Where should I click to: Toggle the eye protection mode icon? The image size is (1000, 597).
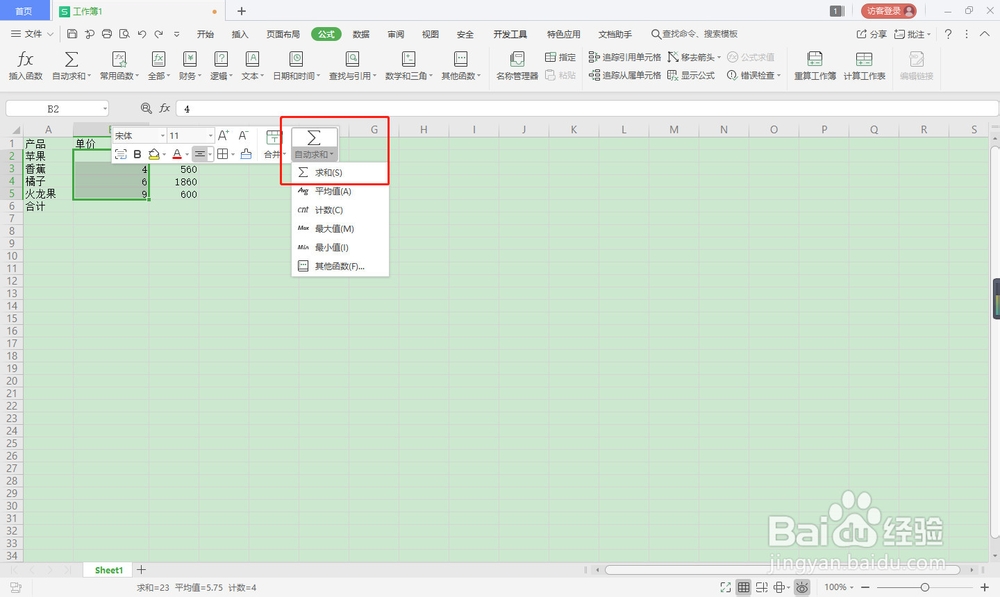click(802, 587)
